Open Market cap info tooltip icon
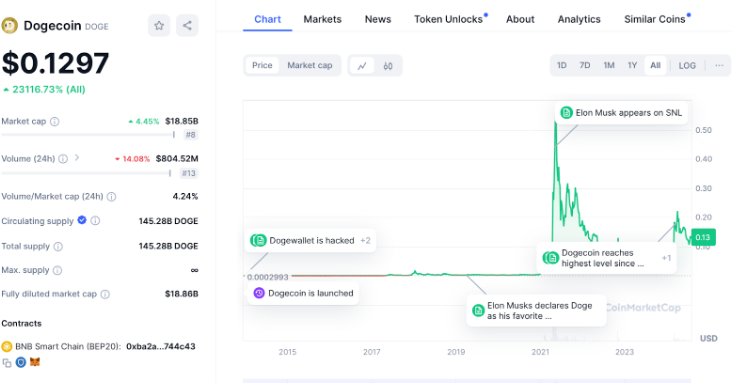Screen dimensions: 732x383 [x=55, y=121]
